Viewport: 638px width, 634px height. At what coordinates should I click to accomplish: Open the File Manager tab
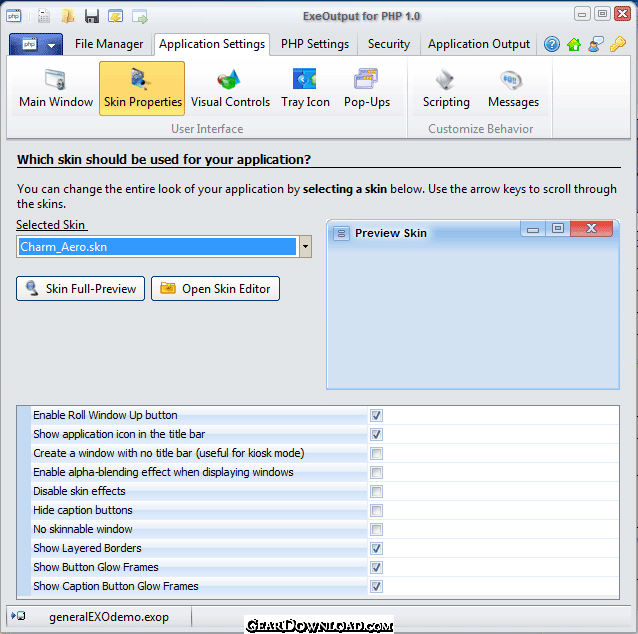point(109,44)
